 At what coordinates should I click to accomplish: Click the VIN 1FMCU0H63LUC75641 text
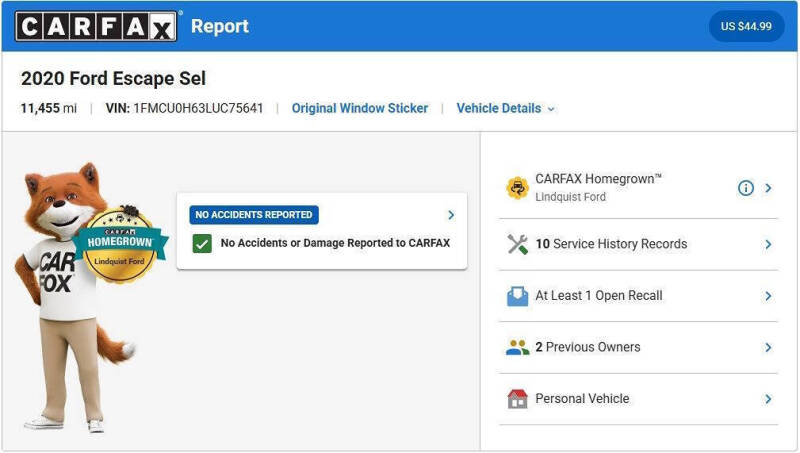pyautogui.click(x=184, y=108)
